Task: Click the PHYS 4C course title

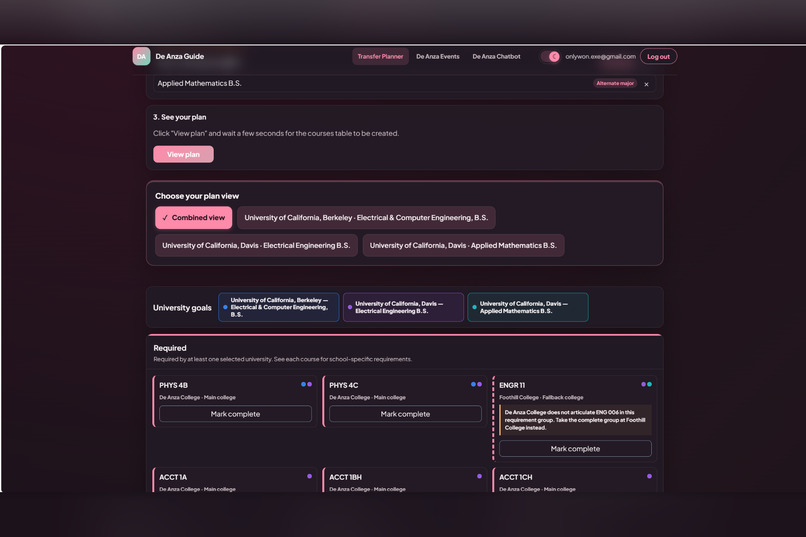Action: pos(344,385)
